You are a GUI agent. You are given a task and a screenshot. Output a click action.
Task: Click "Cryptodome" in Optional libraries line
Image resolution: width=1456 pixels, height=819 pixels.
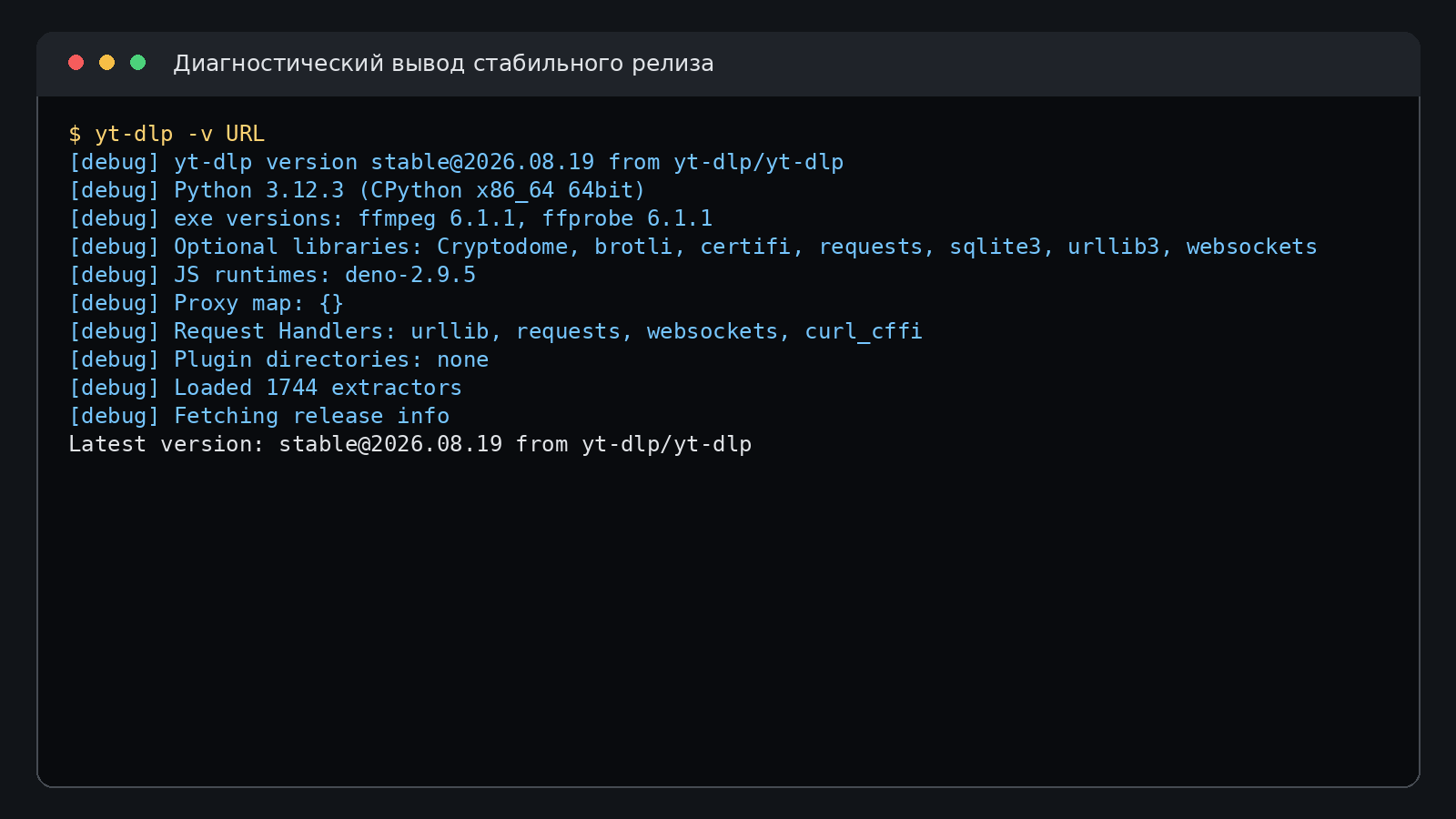502,247
